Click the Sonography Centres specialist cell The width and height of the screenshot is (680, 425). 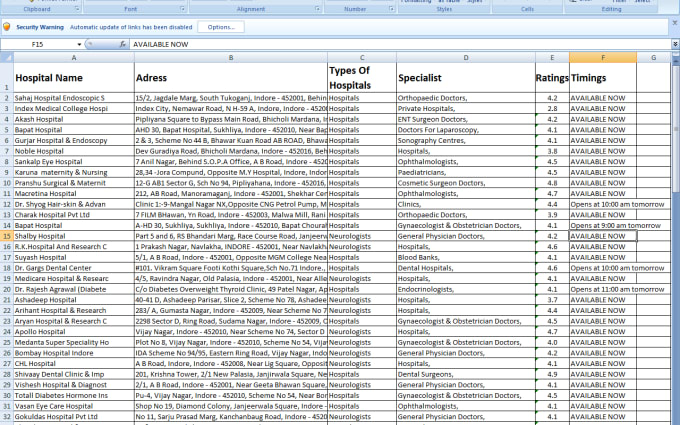[x=466, y=141]
